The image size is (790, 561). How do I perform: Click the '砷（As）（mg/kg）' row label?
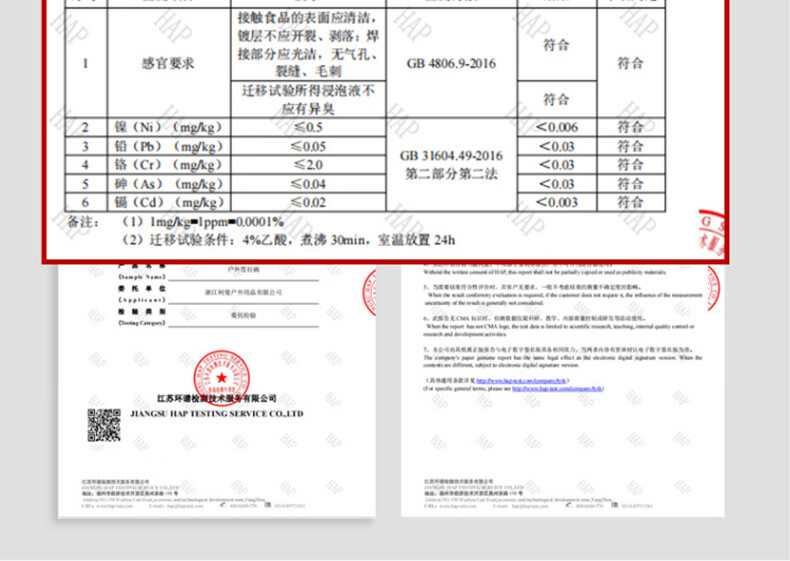coord(168,184)
